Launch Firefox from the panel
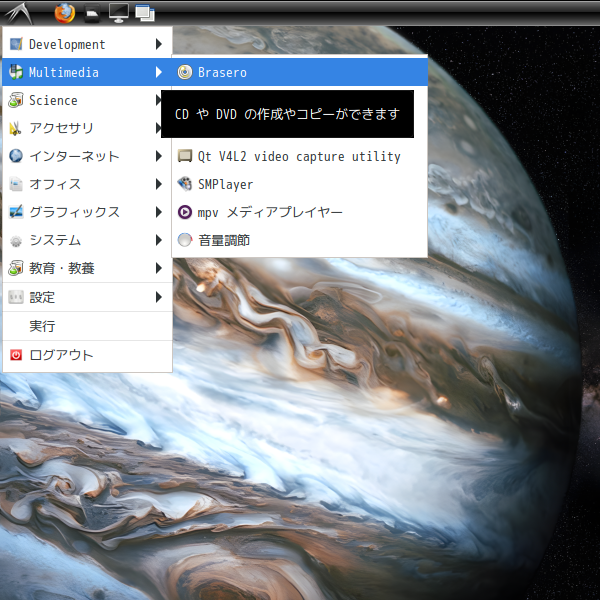600x600 pixels. point(65,13)
